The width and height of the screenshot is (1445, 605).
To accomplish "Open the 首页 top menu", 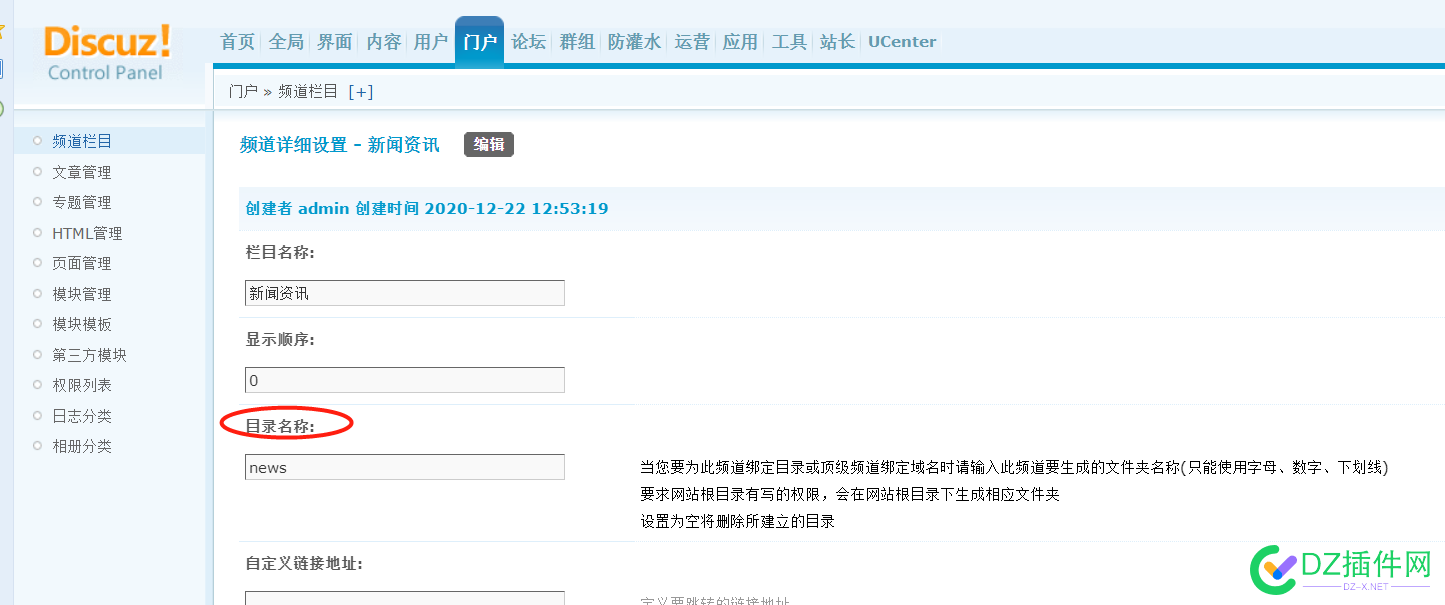I will (237, 42).
